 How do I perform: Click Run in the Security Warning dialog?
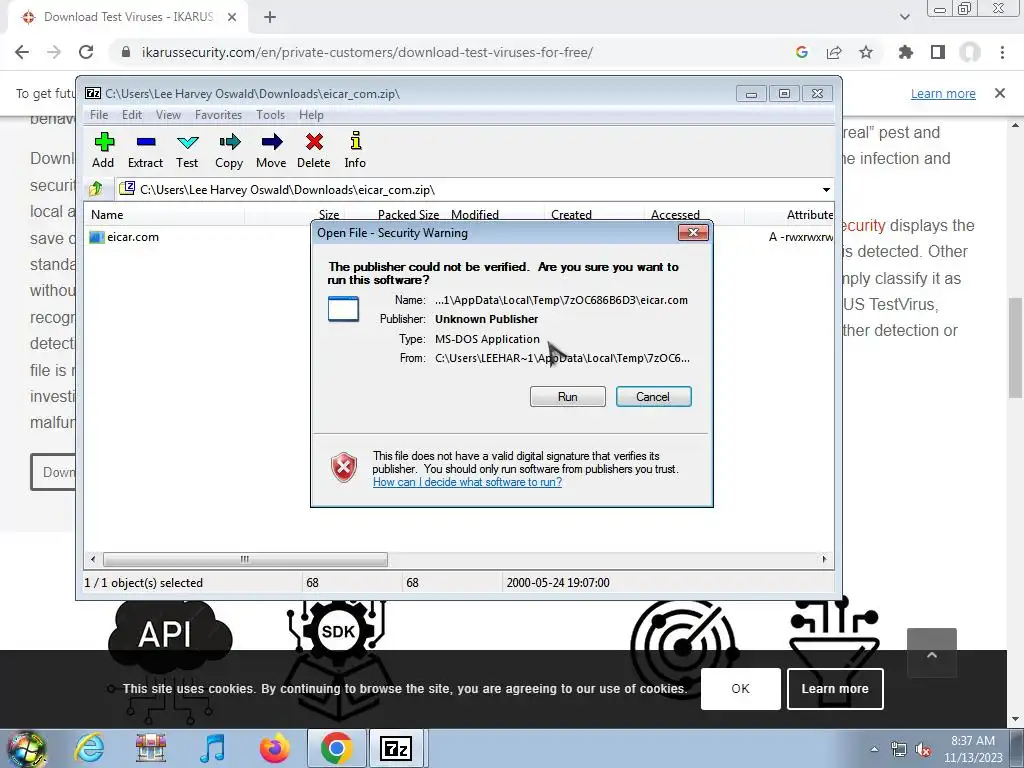point(568,396)
